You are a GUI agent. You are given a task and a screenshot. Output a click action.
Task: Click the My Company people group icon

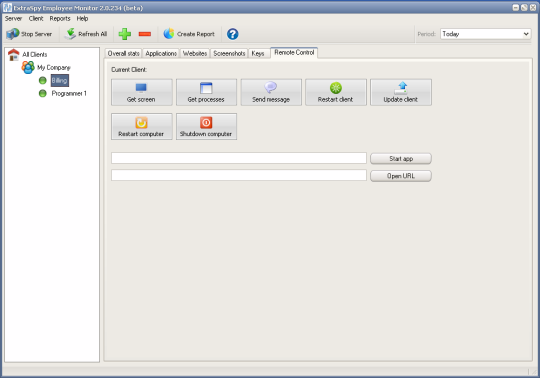[28, 67]
